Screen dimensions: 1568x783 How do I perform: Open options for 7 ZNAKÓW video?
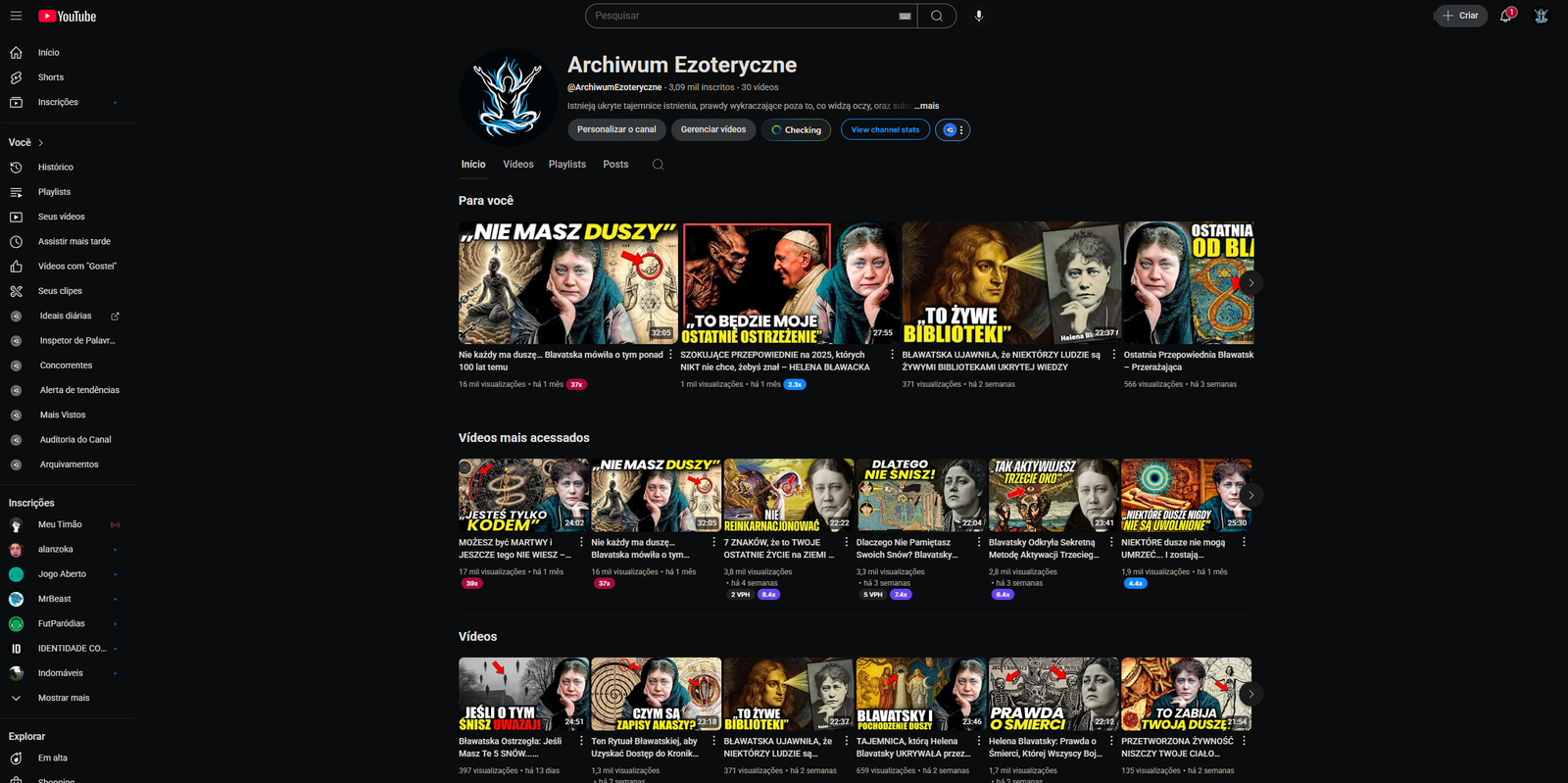(x=846, y=542)
